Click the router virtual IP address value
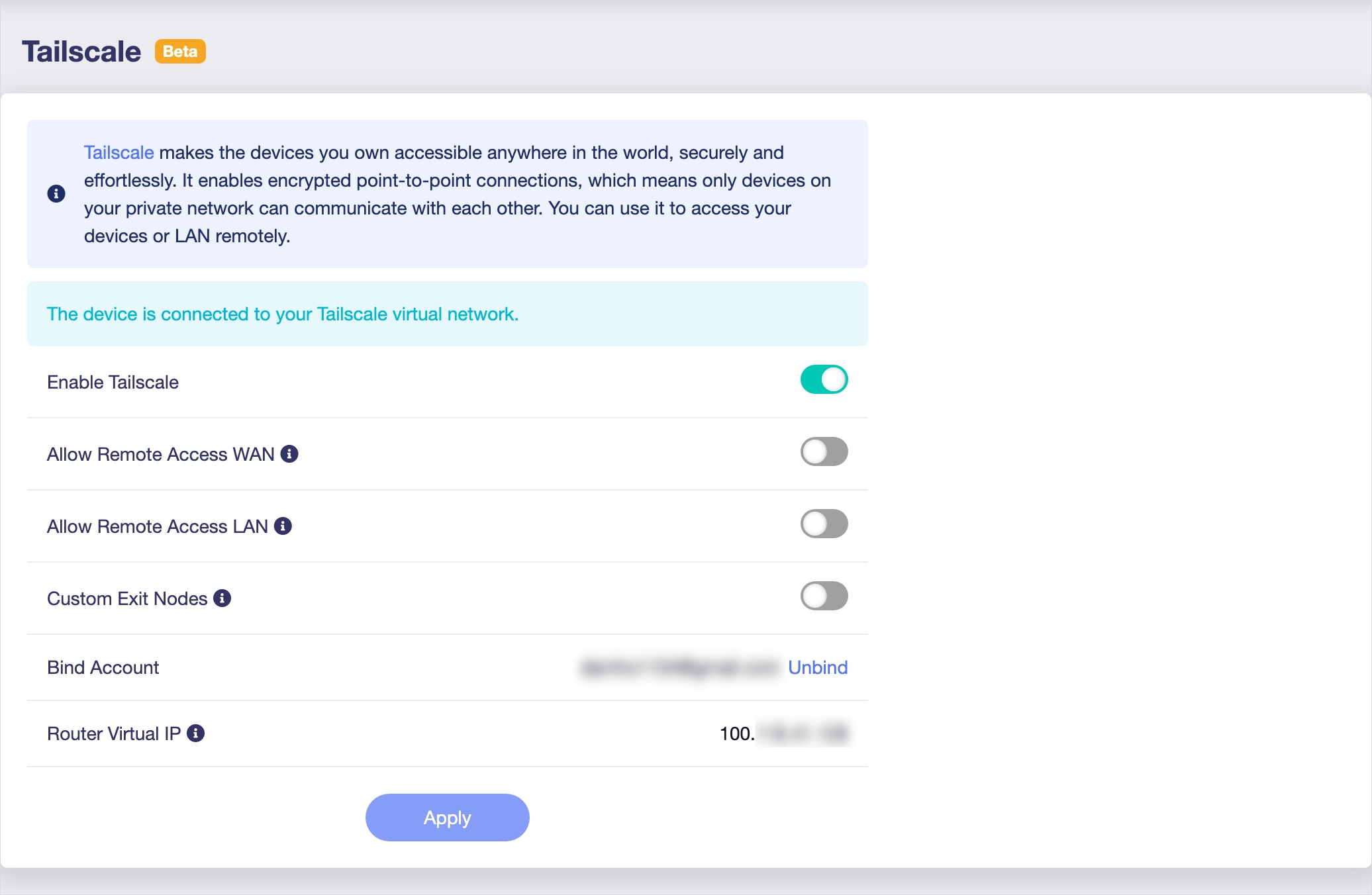Screen dimensions: 1372x895 pyautogui.click(x=784, y=733)
